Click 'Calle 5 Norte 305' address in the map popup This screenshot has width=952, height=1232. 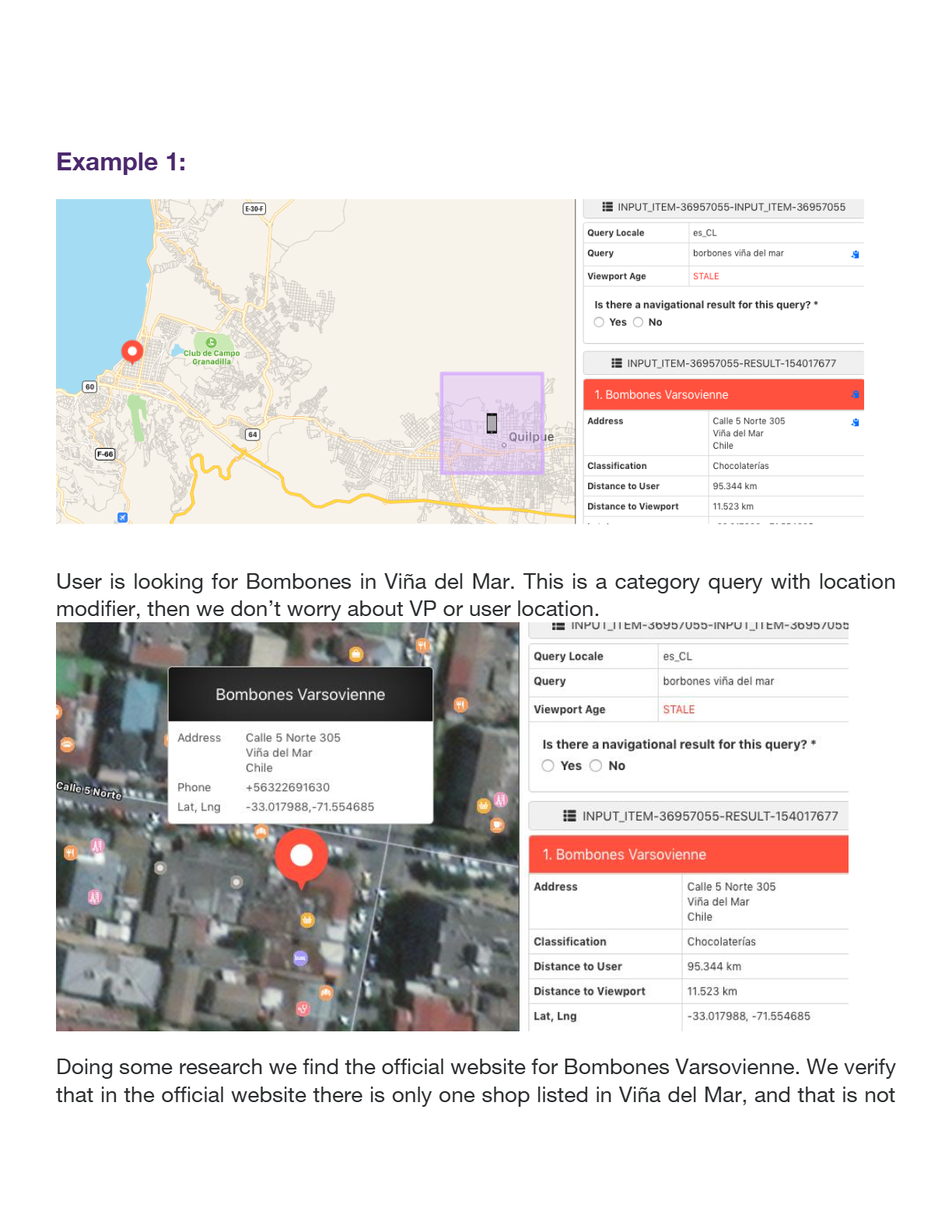point(293,737)
